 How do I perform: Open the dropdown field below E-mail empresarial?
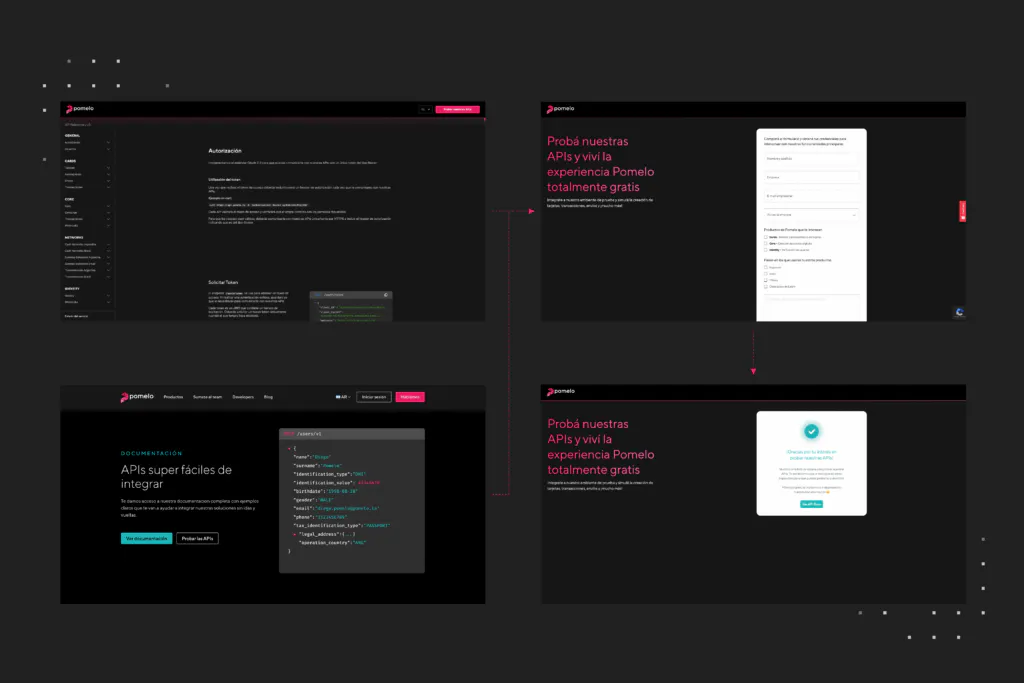coord(811,215)
